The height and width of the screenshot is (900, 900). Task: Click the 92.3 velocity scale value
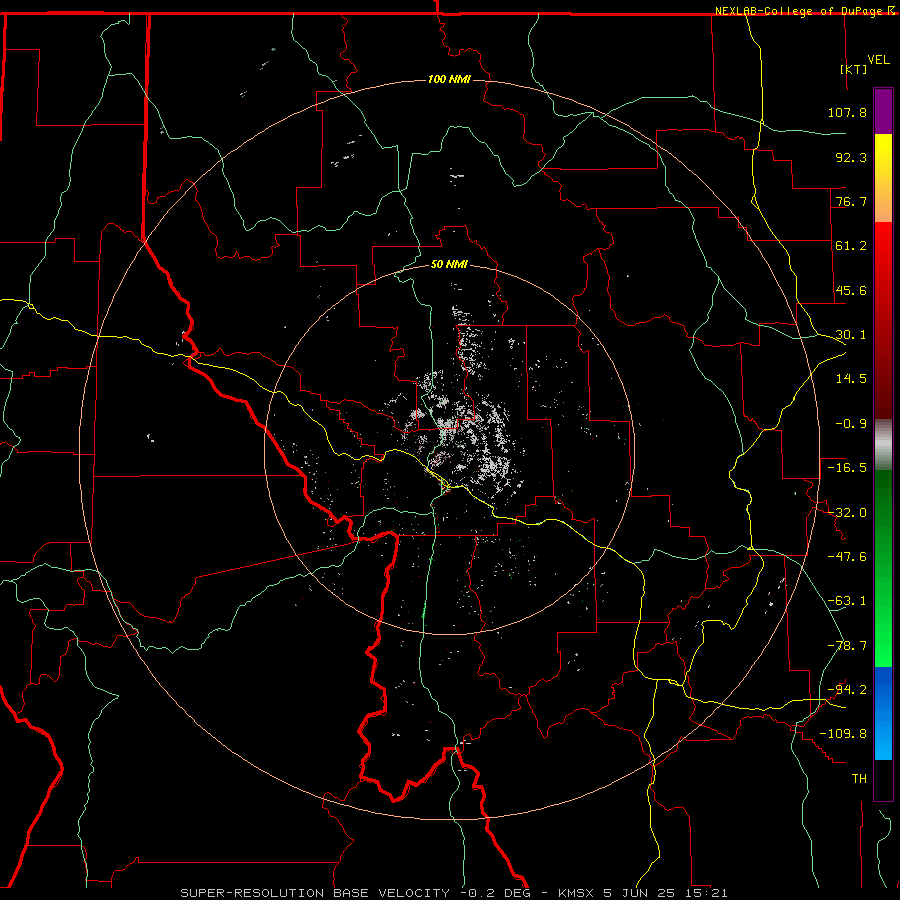click(x=851, y=157)
